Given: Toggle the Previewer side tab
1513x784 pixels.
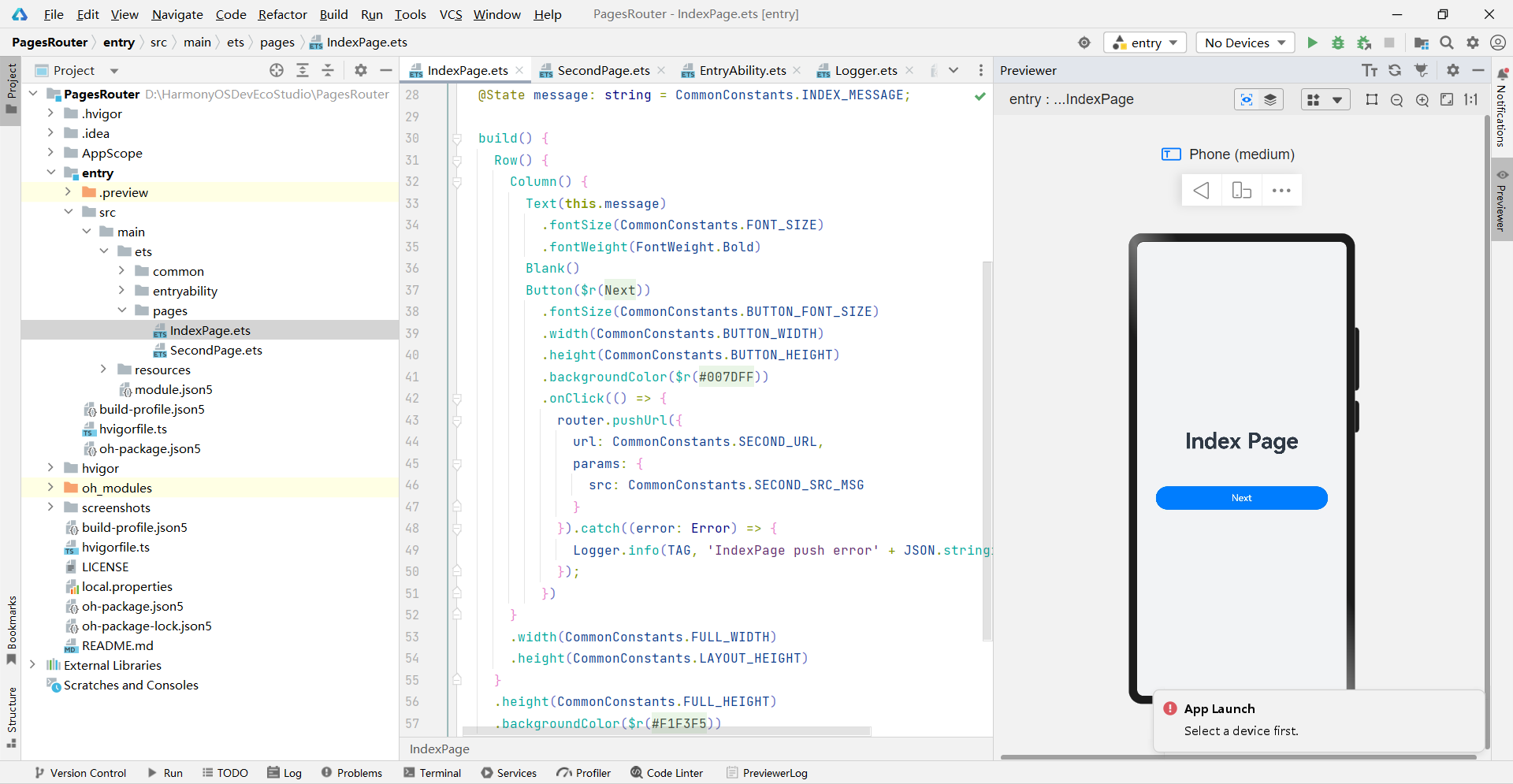Looking at the screenshot, I should click(1502, 200).
